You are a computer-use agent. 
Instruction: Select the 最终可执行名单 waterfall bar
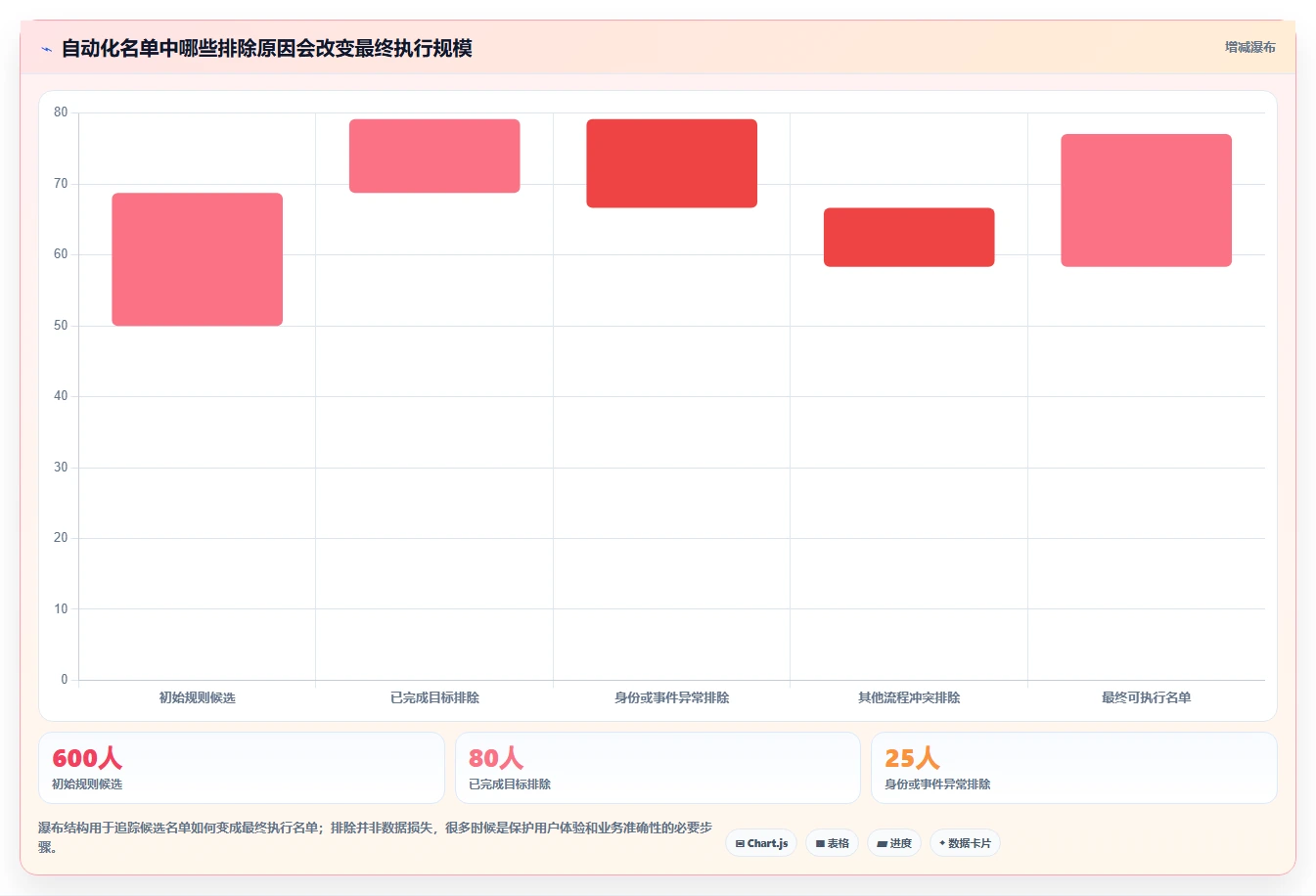[x=1147, y=201]
